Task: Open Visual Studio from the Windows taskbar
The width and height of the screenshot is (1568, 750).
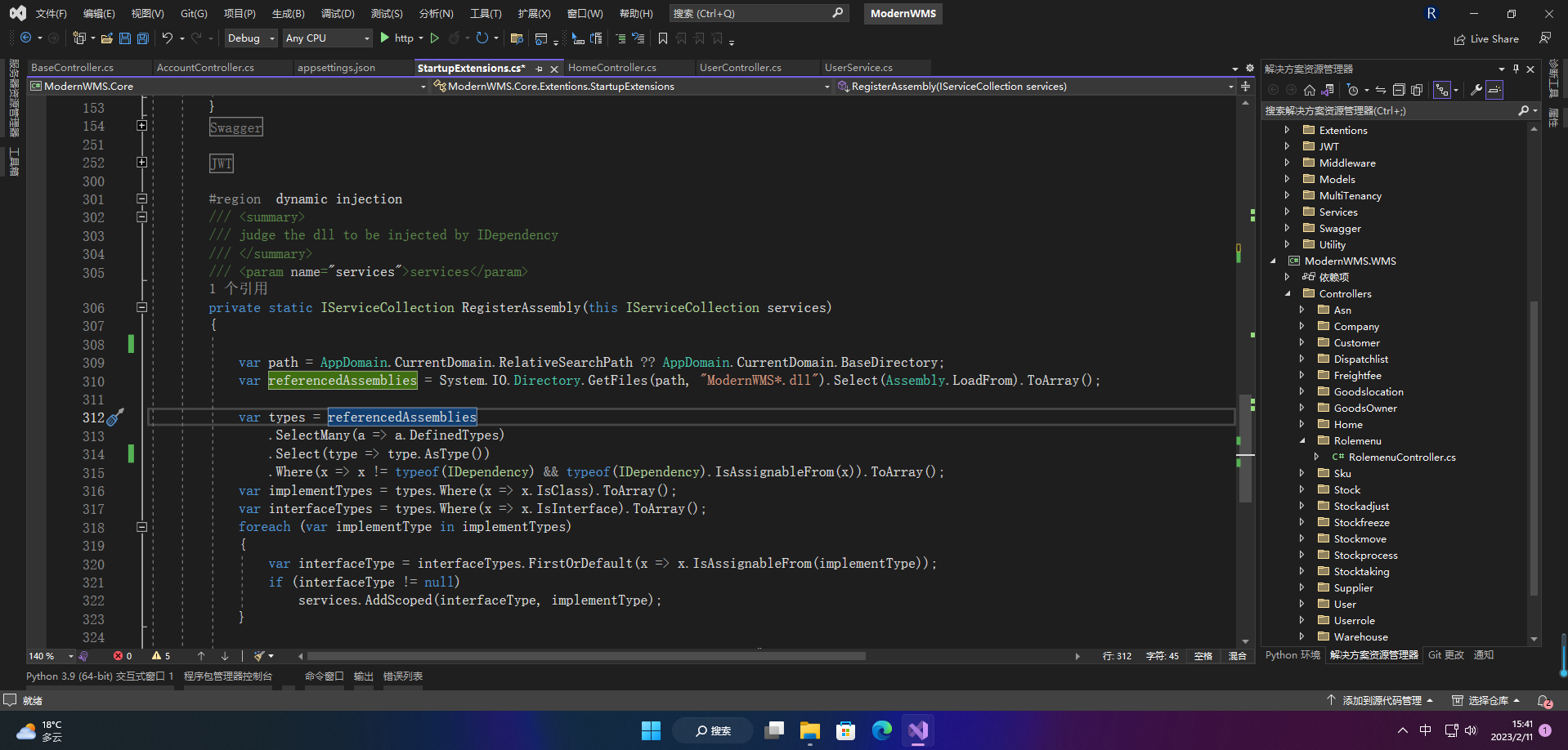Action: [918, 730]
